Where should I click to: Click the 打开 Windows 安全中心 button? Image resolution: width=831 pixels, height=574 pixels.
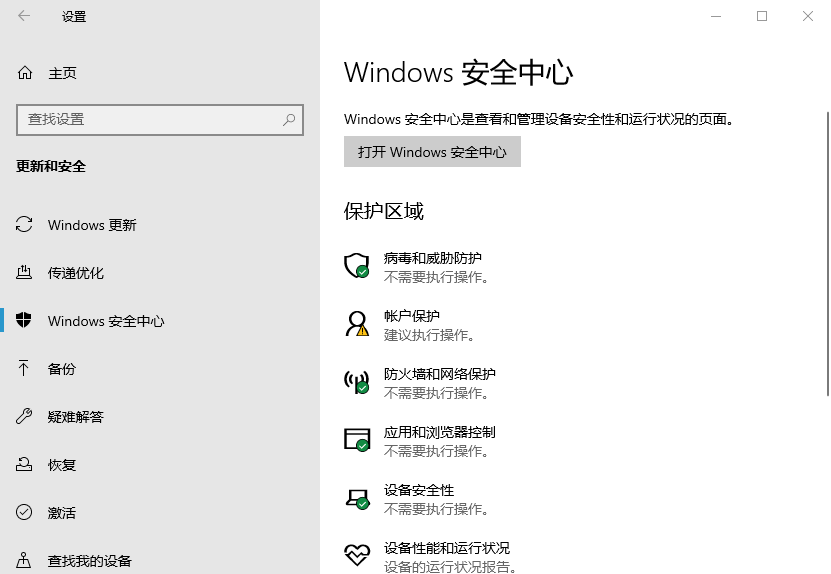(432, 152)
